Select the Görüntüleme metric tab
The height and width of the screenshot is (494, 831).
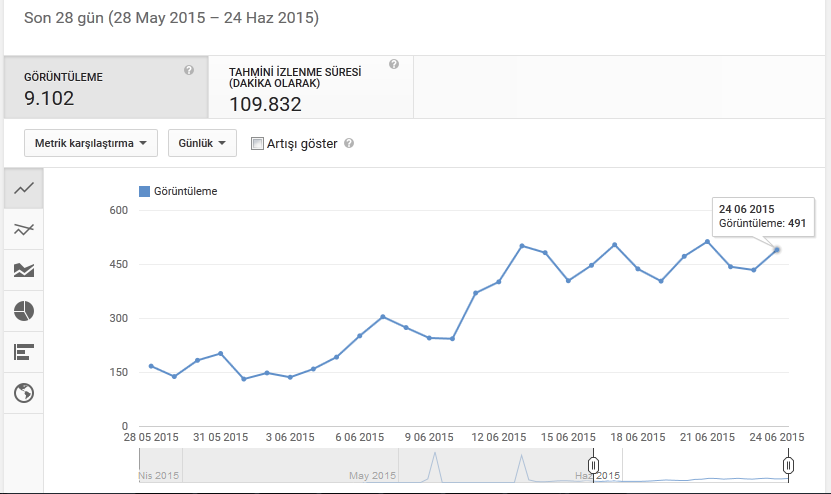click(x=106, y=87)
